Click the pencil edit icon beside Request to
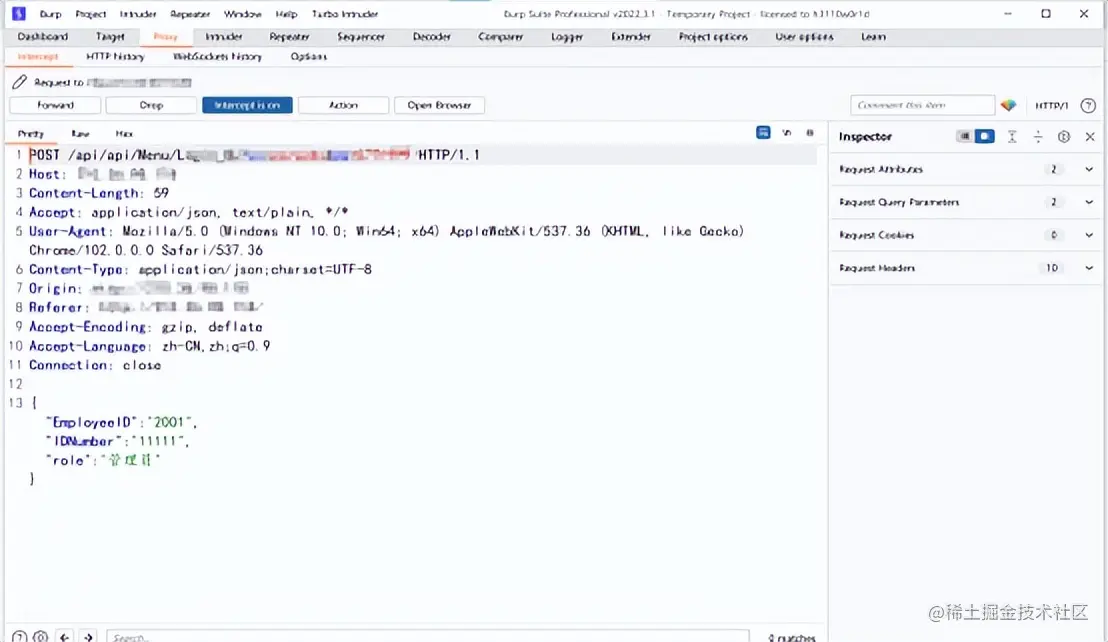 click(20, 83)
